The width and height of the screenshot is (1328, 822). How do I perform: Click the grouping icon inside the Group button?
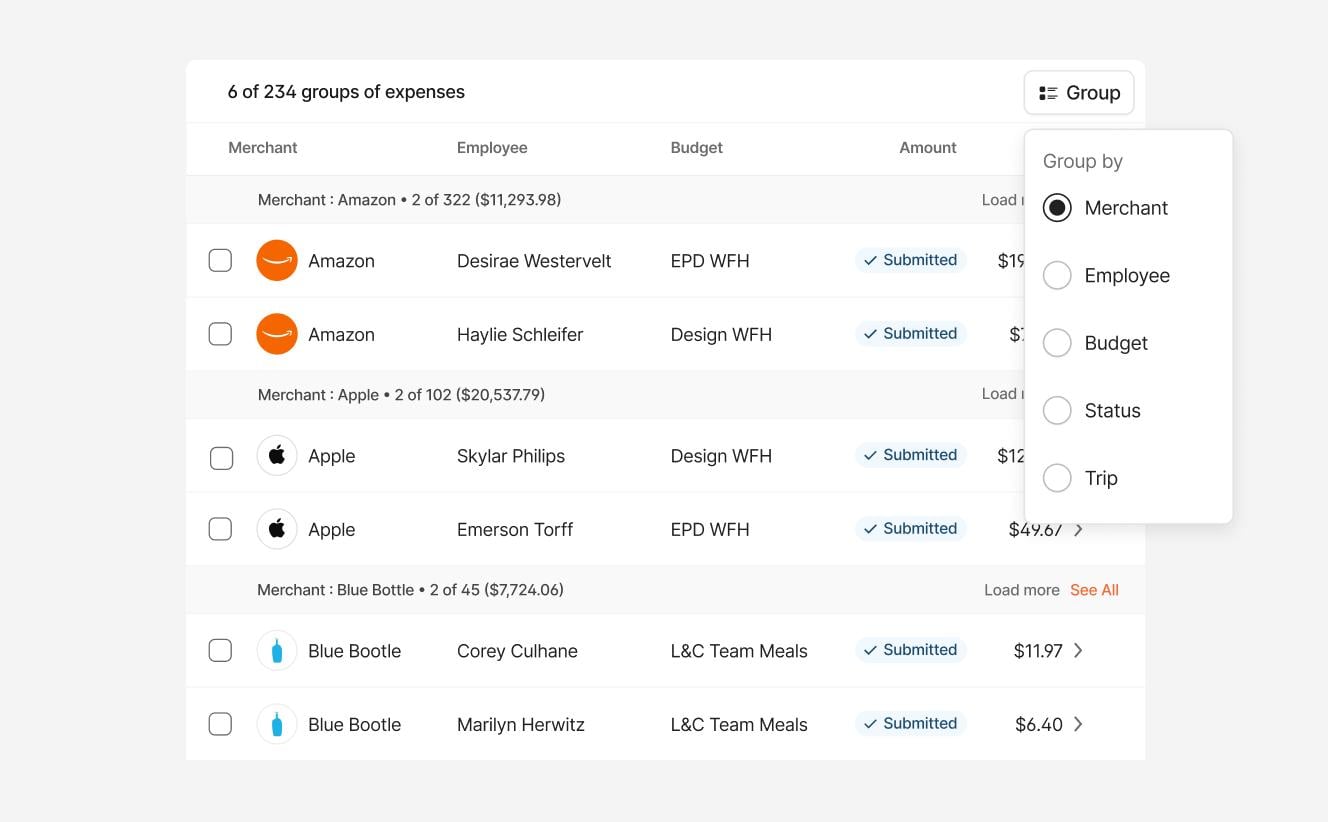[x=1048, y=92]
